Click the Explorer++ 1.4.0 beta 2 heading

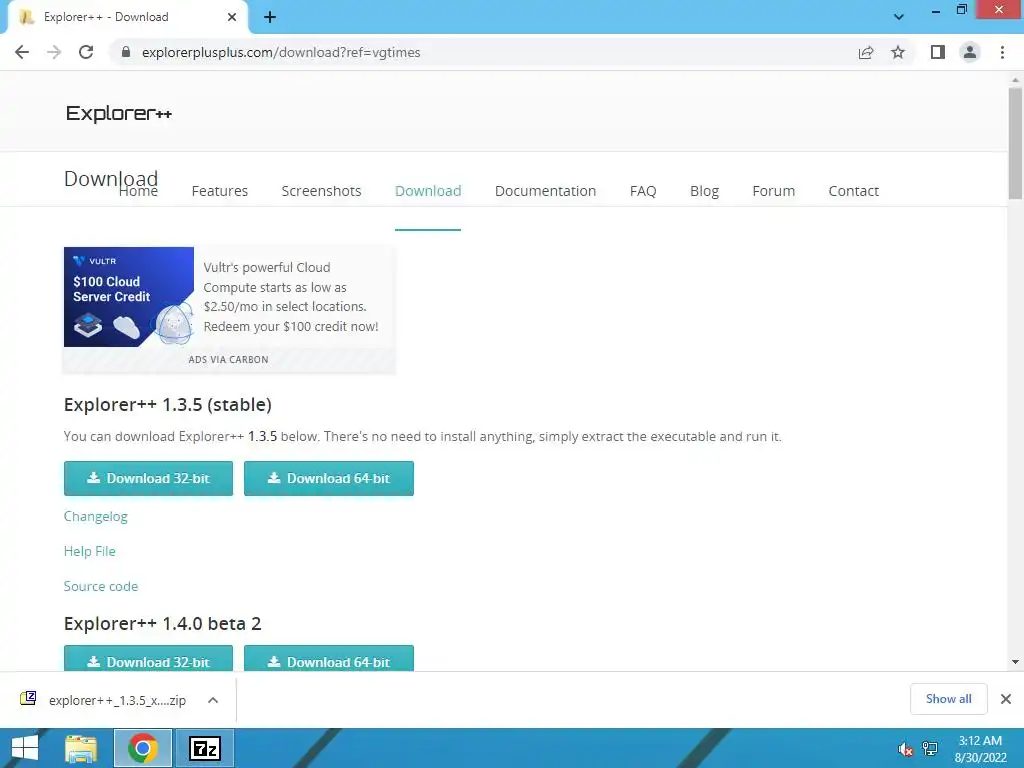tap(163, 624)
